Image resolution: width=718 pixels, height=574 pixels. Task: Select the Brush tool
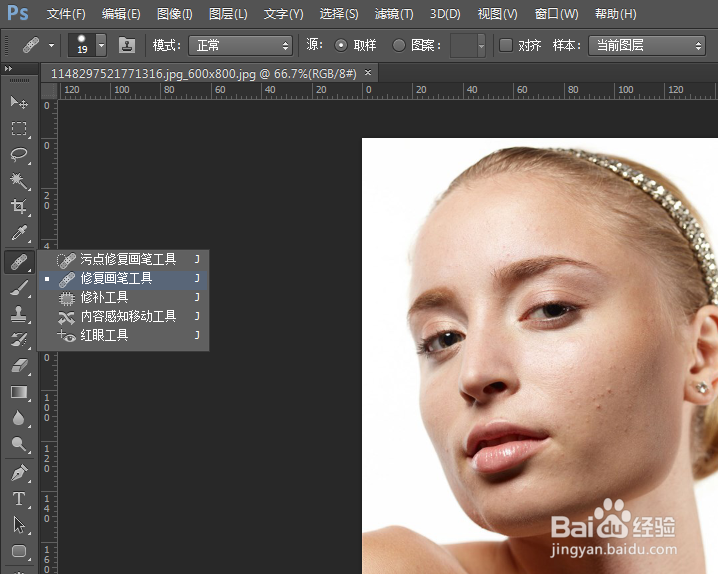click(x=19, y=288)
